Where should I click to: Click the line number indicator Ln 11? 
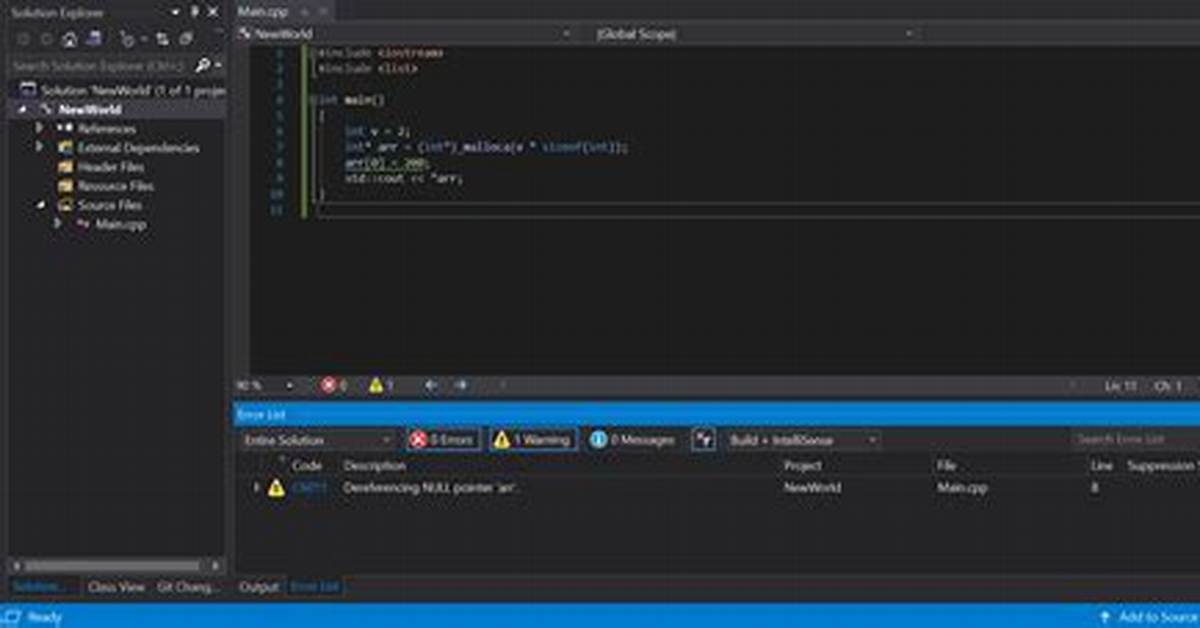click(1120, 385)
